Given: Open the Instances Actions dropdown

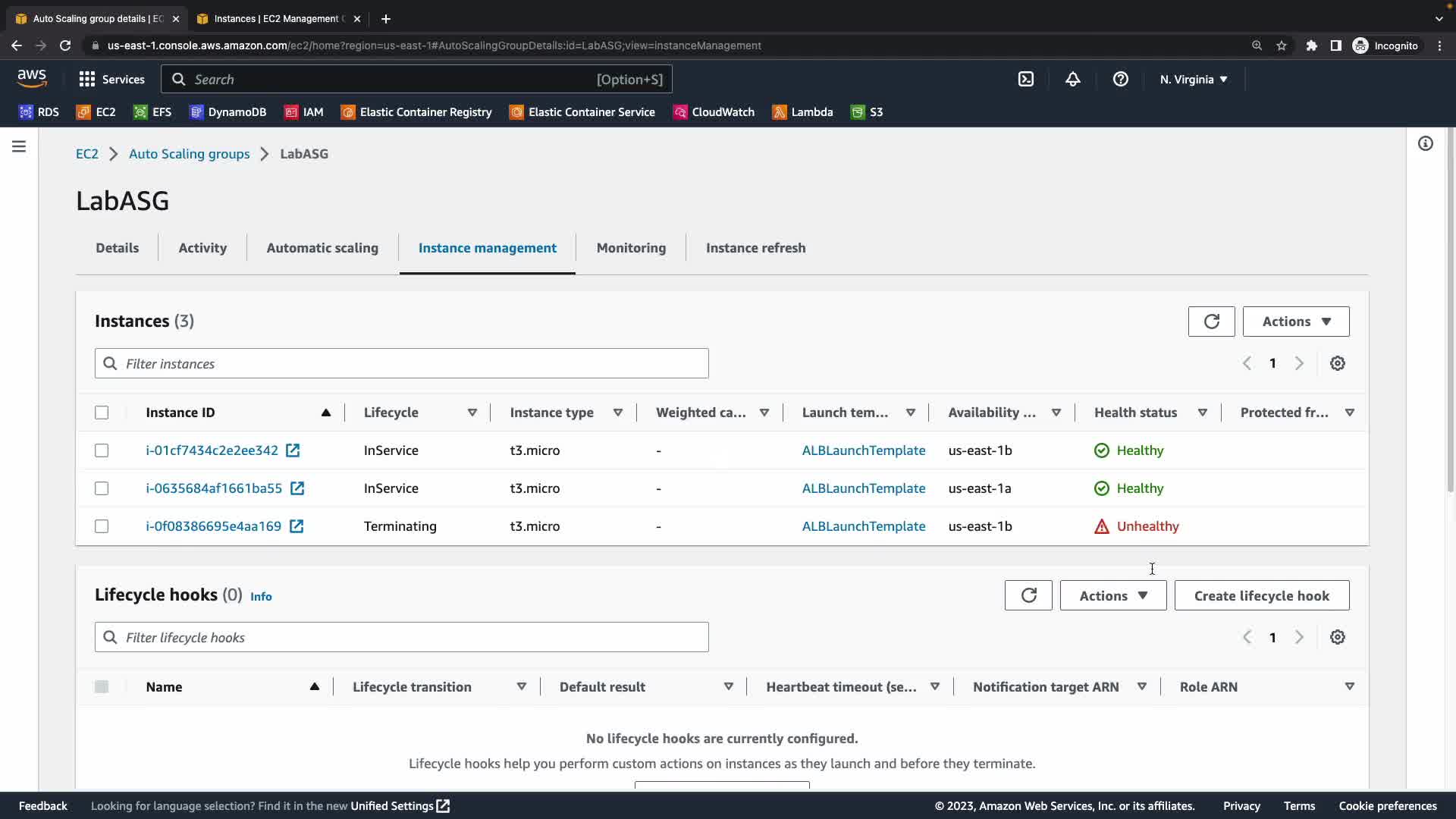Looking at the screenshot, I should (x=1295, y=322).
